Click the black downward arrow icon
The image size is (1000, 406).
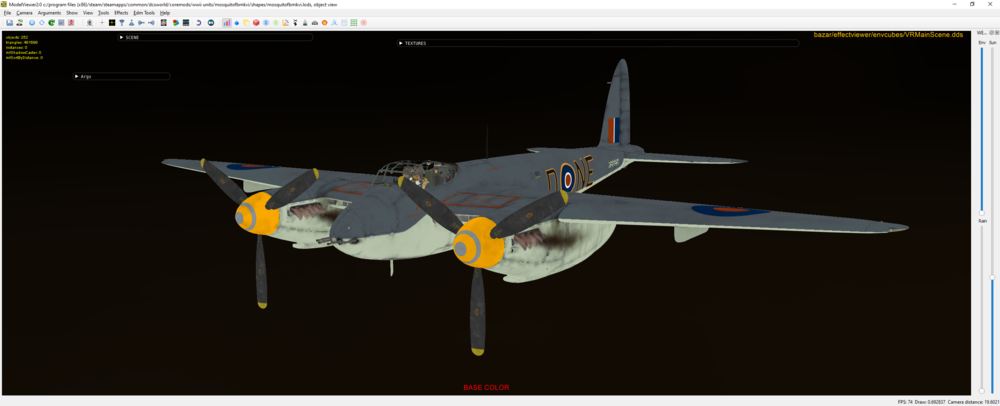[x=296, y=22]
